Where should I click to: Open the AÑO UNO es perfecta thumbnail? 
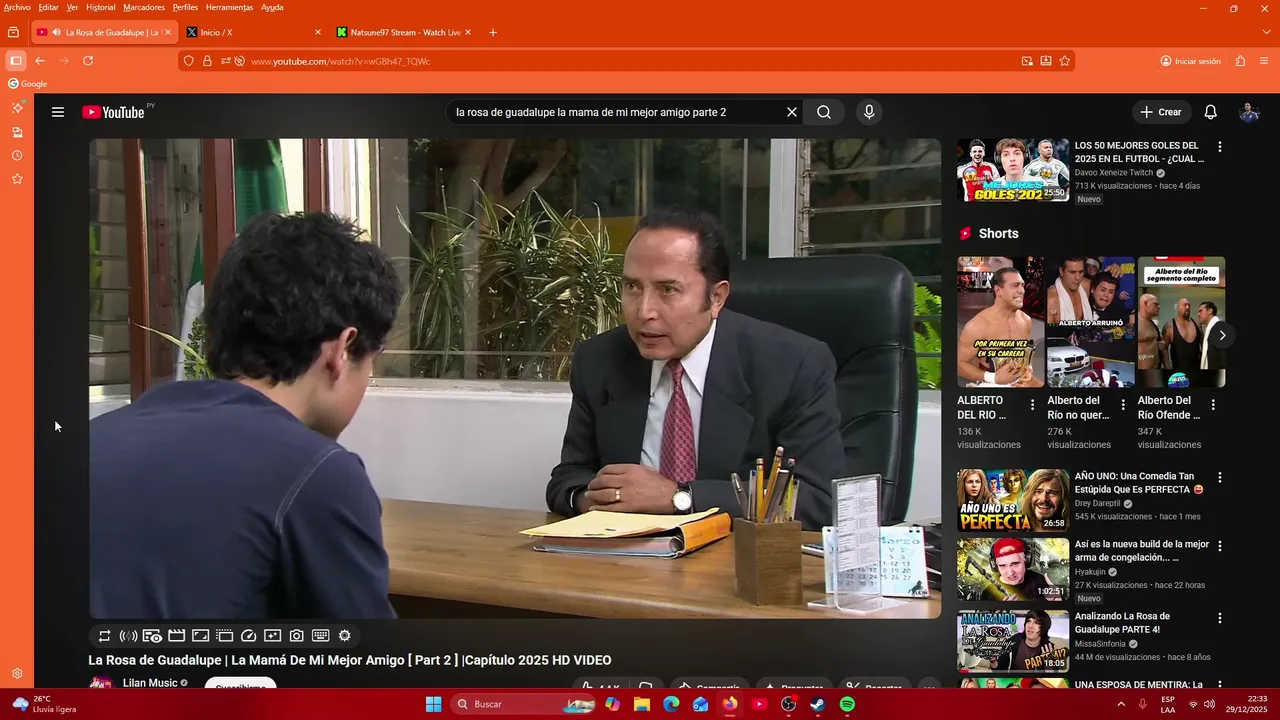pos(1013,500)
